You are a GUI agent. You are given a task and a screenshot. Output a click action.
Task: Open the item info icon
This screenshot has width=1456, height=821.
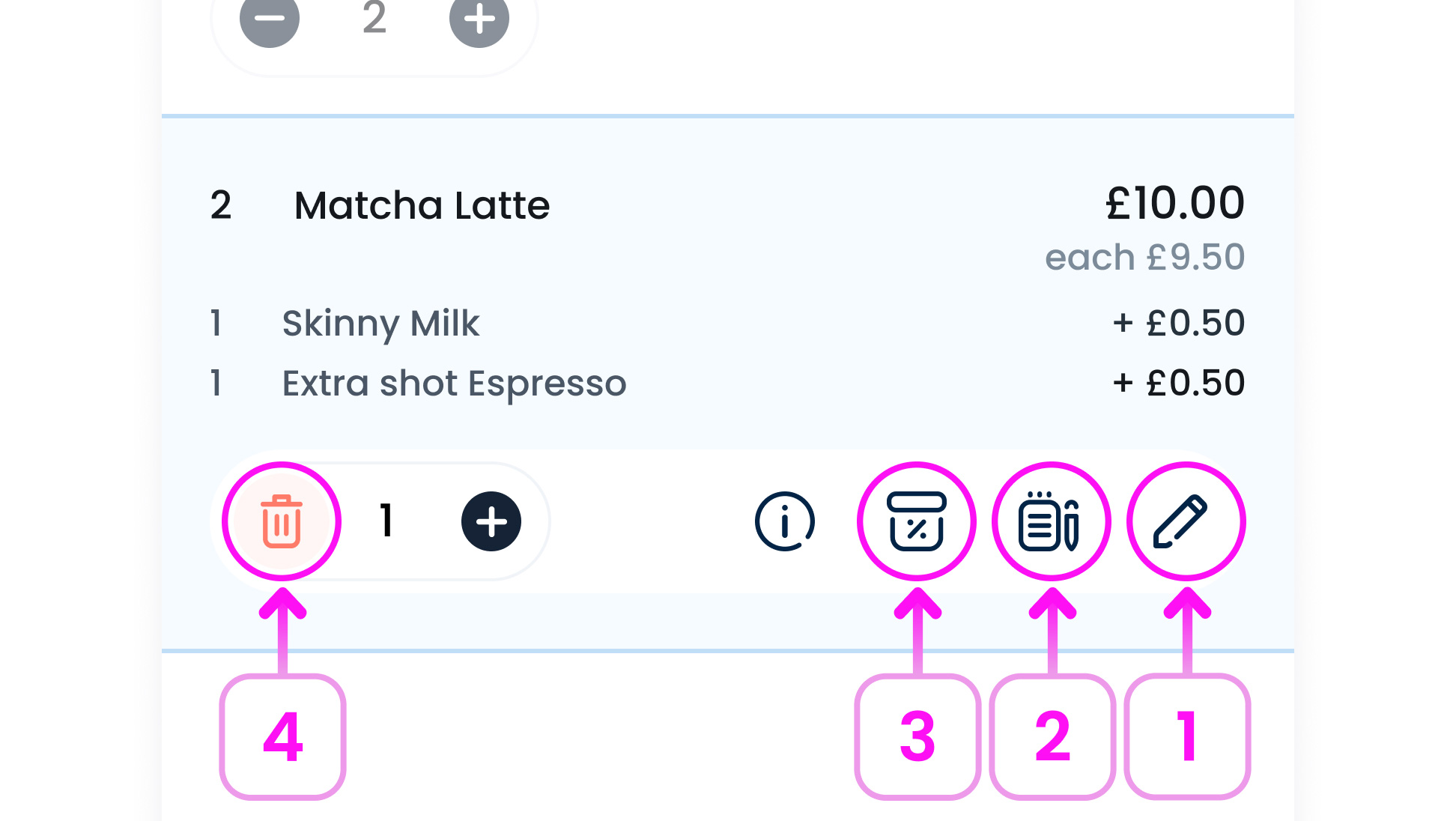tap(784, 521)
